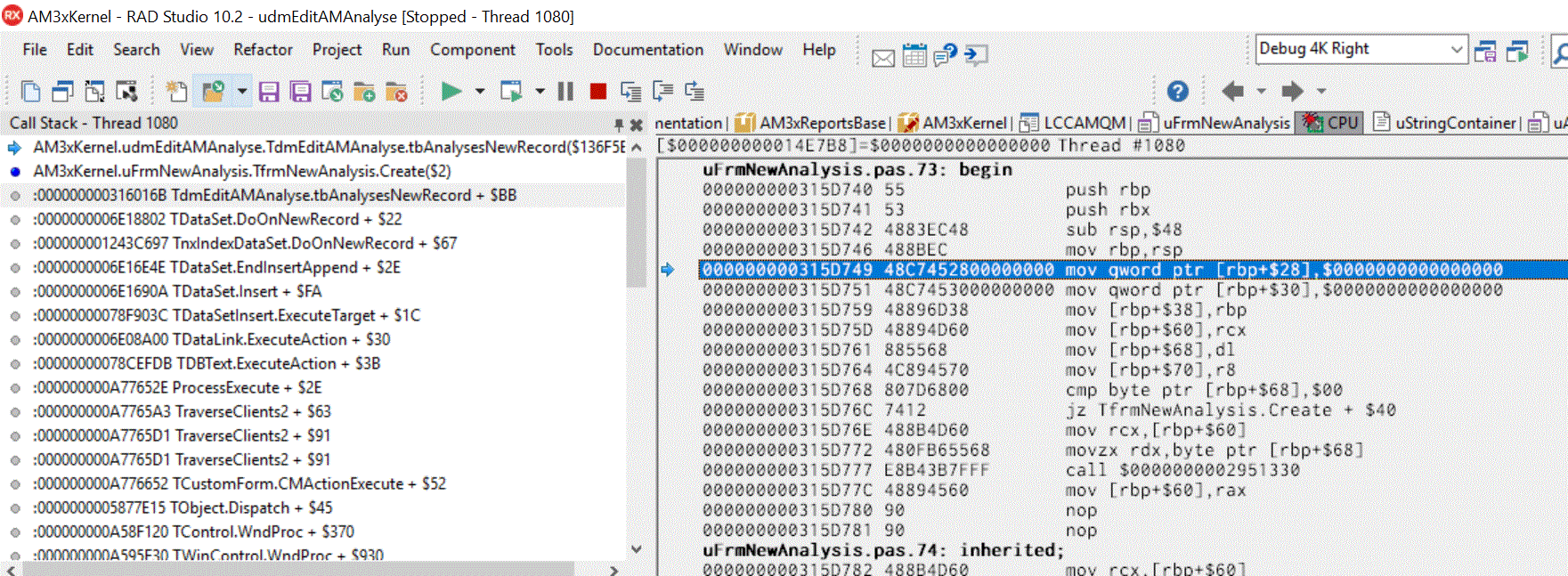The height and width of the screenshot is (576, 1568).
Task: Select the CPU tab
Action: [1331, 123]
